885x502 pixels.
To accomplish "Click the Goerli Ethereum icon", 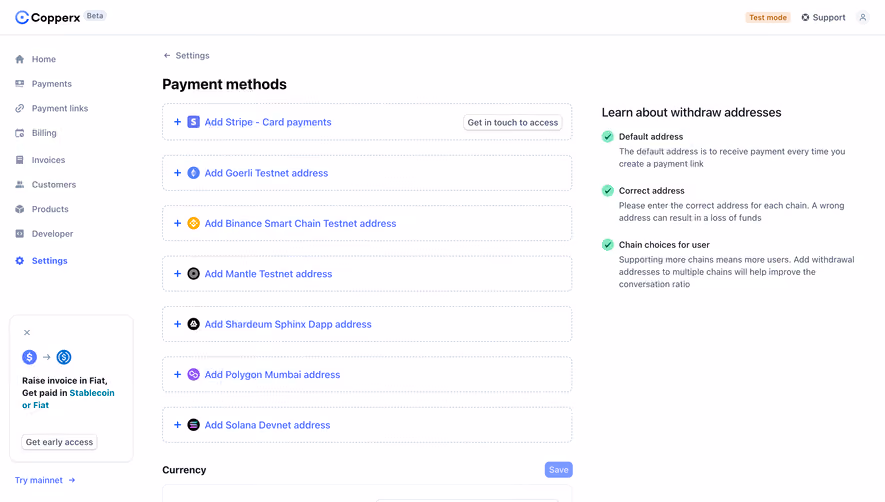I will click(194, 173).
